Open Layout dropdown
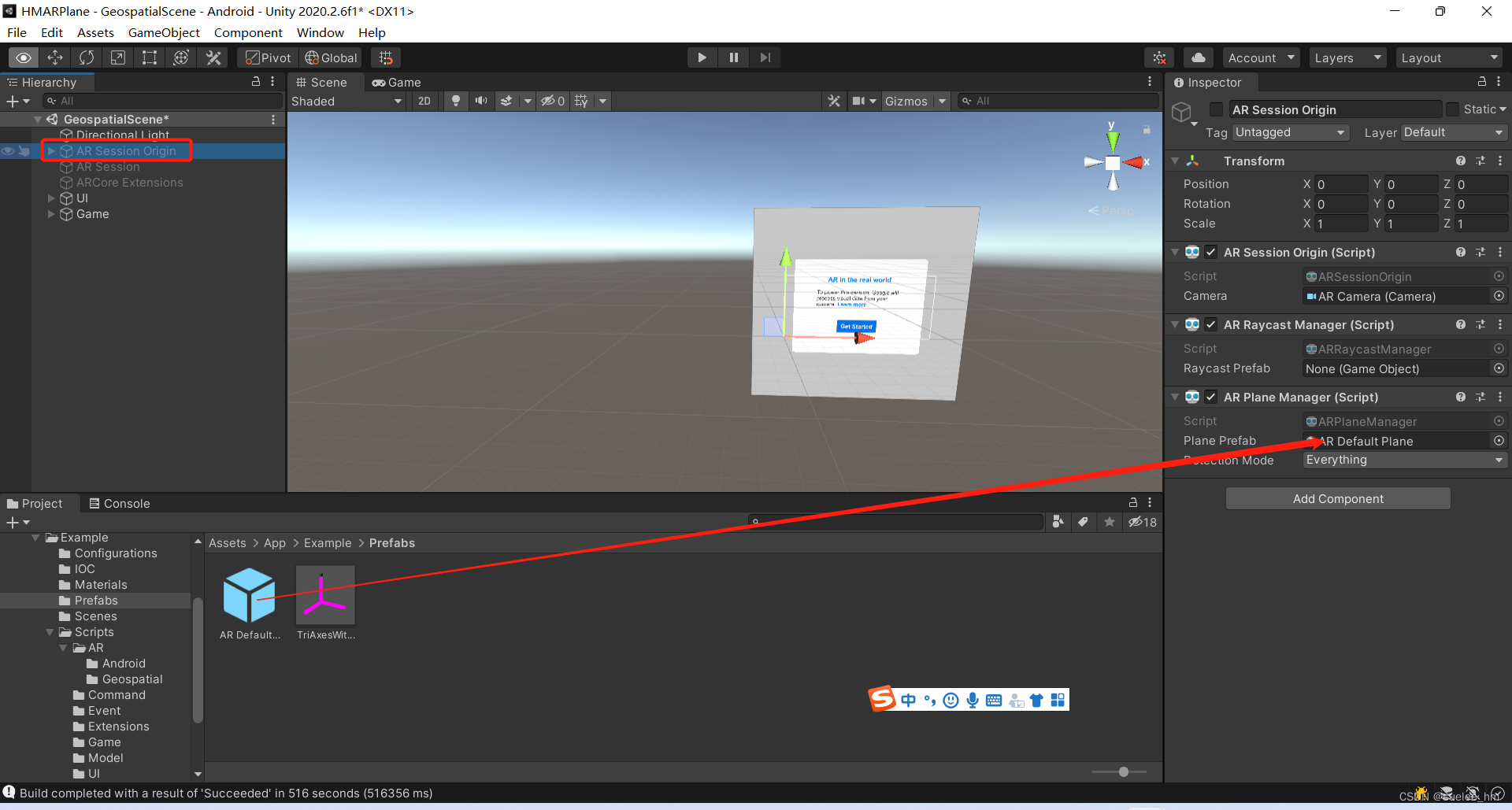The width and height of the screenshot is (1512, 810). point(1449,57)
